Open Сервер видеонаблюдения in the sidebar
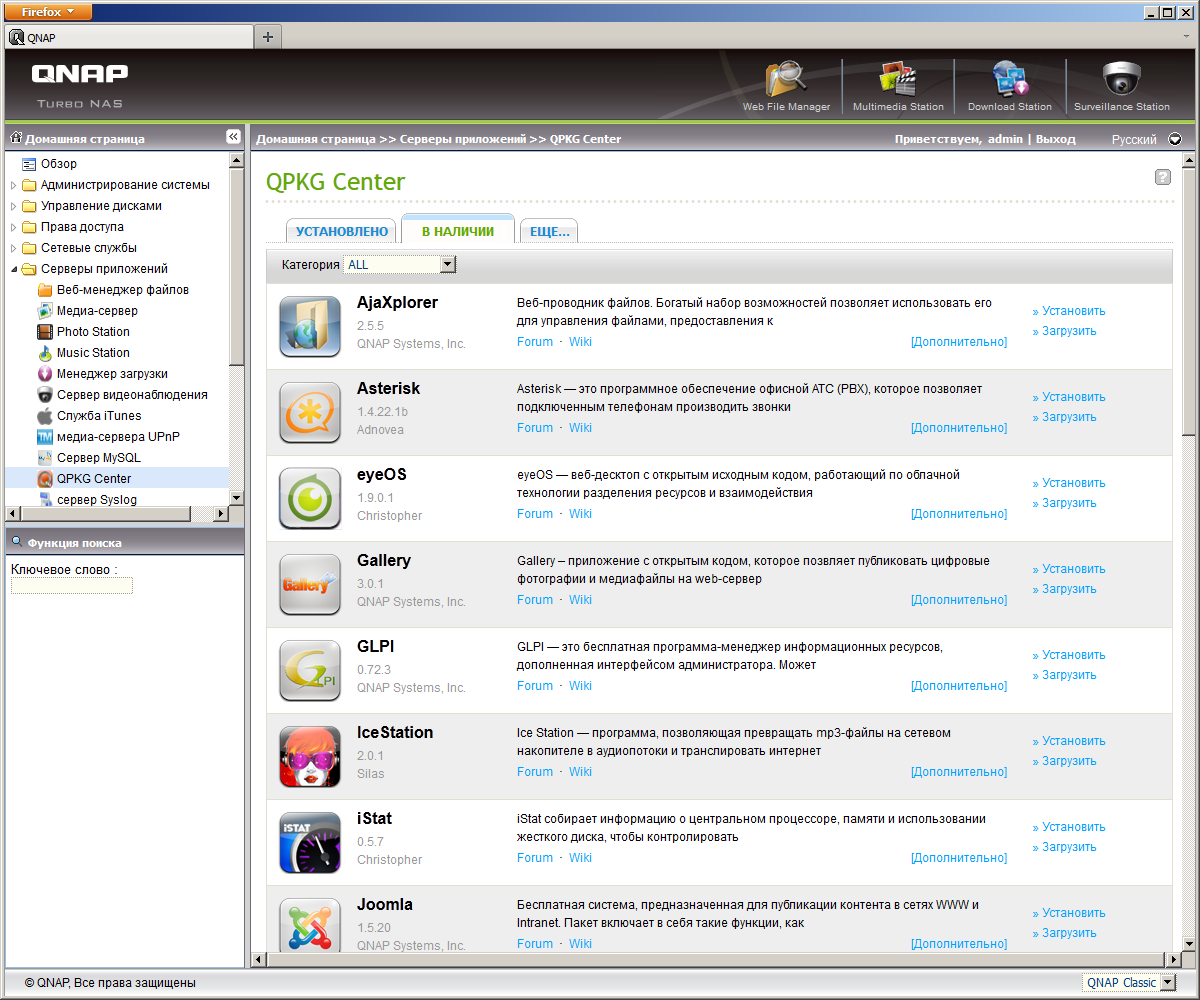 [132, 395]
